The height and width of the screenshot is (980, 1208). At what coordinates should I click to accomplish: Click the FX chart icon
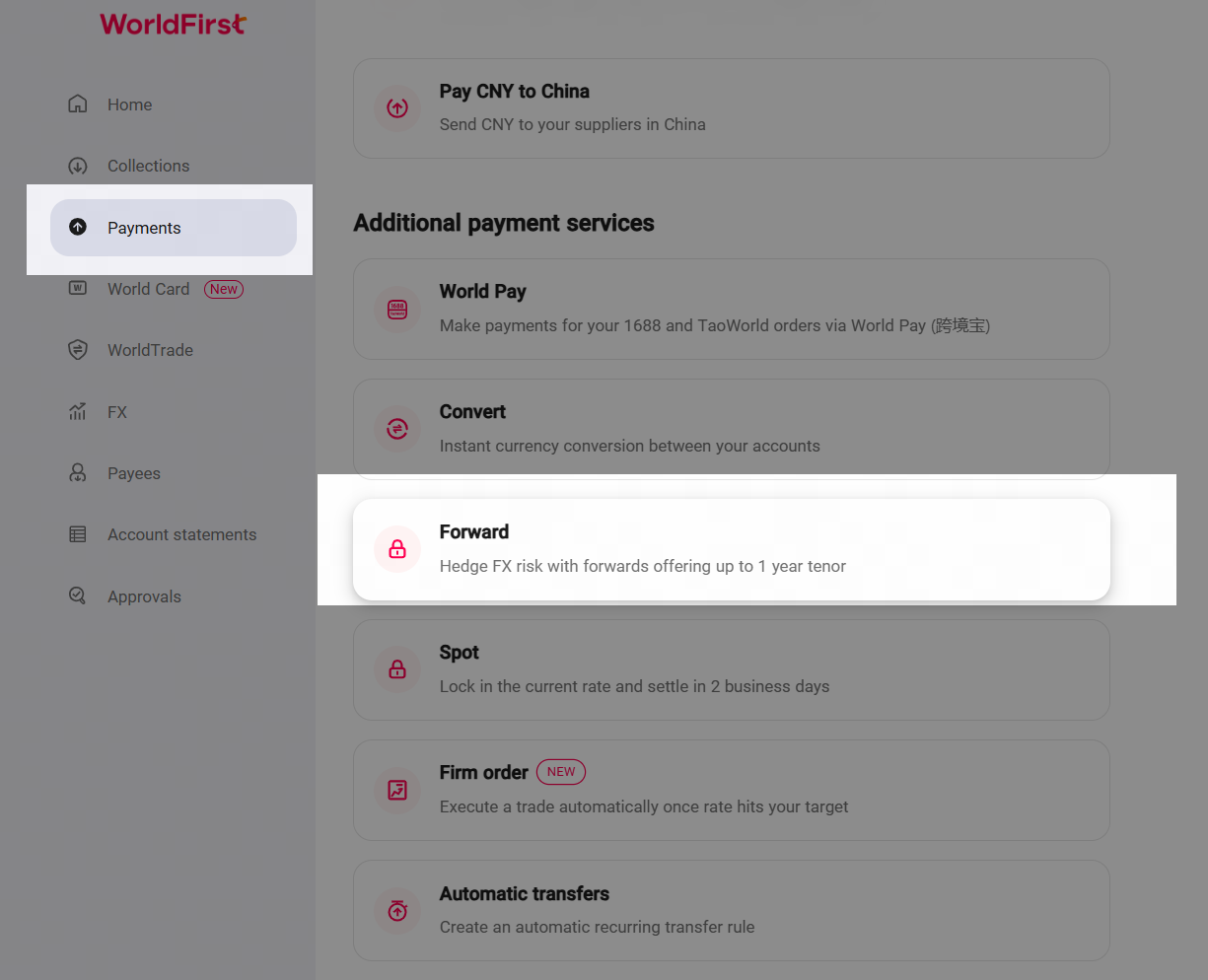(78, 412)
